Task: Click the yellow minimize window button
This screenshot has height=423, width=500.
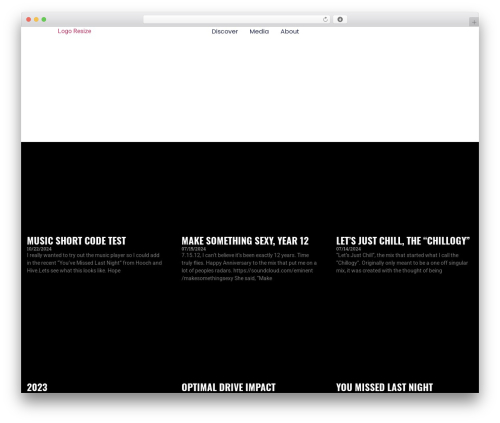Action: 36,19
